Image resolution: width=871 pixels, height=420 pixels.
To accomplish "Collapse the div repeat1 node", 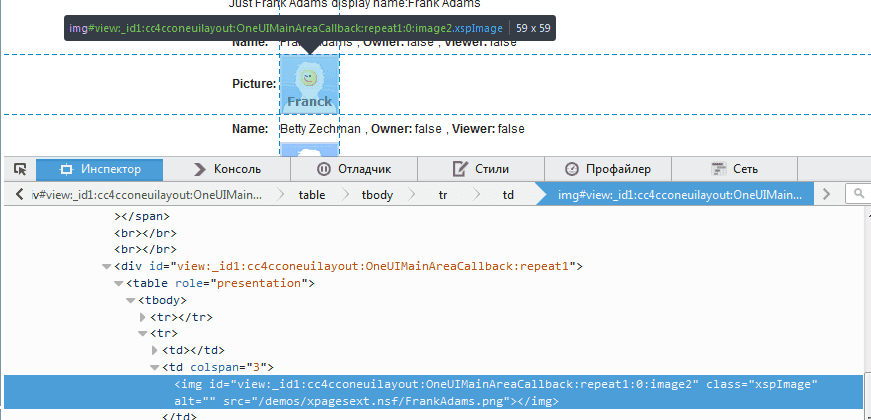I will 106,266.
